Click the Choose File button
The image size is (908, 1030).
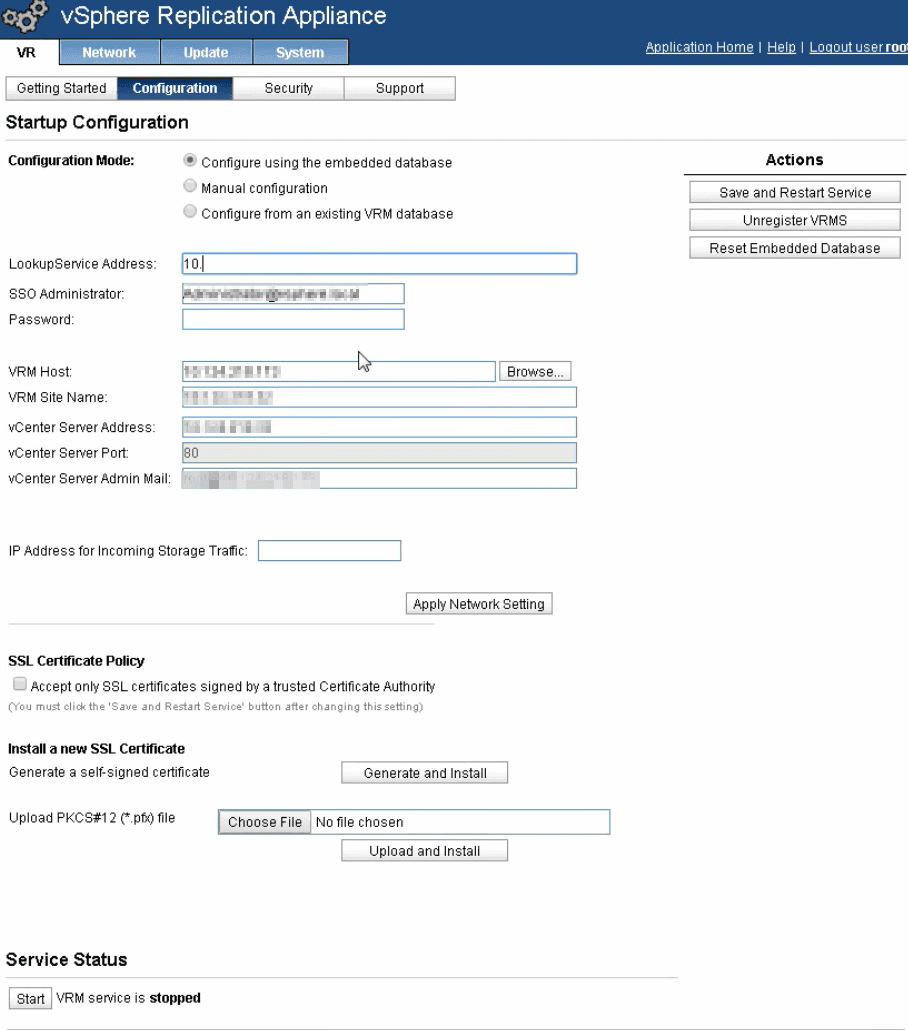[x=265, y=822]
